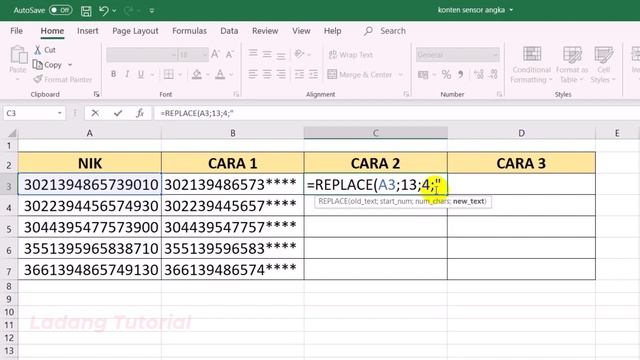Toggle Bold formatting
Screen dimensions: 640x360
tap(113, 74)
